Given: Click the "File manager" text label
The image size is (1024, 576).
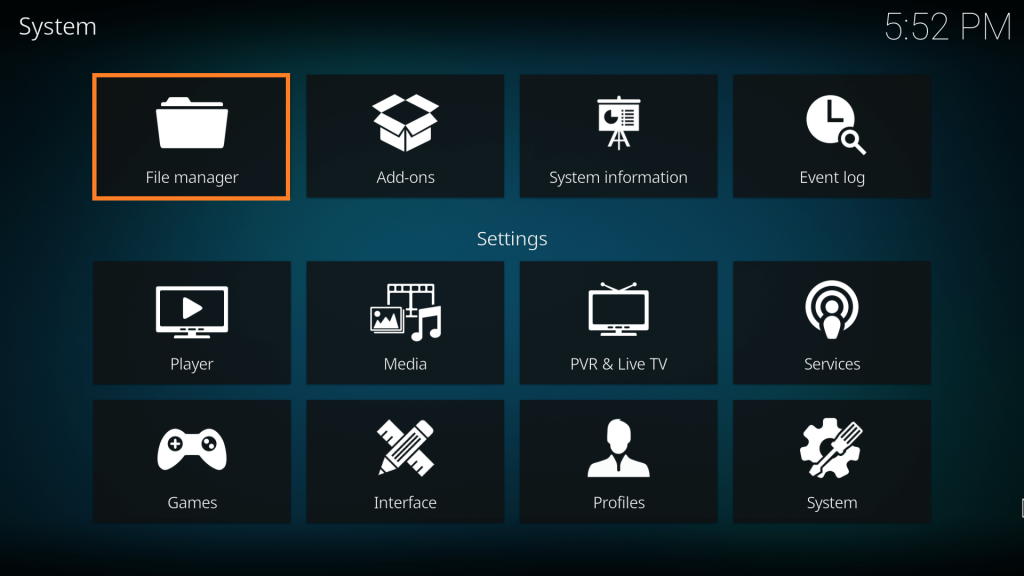Looking at the screenshot, I should click(x=191, y=178).
